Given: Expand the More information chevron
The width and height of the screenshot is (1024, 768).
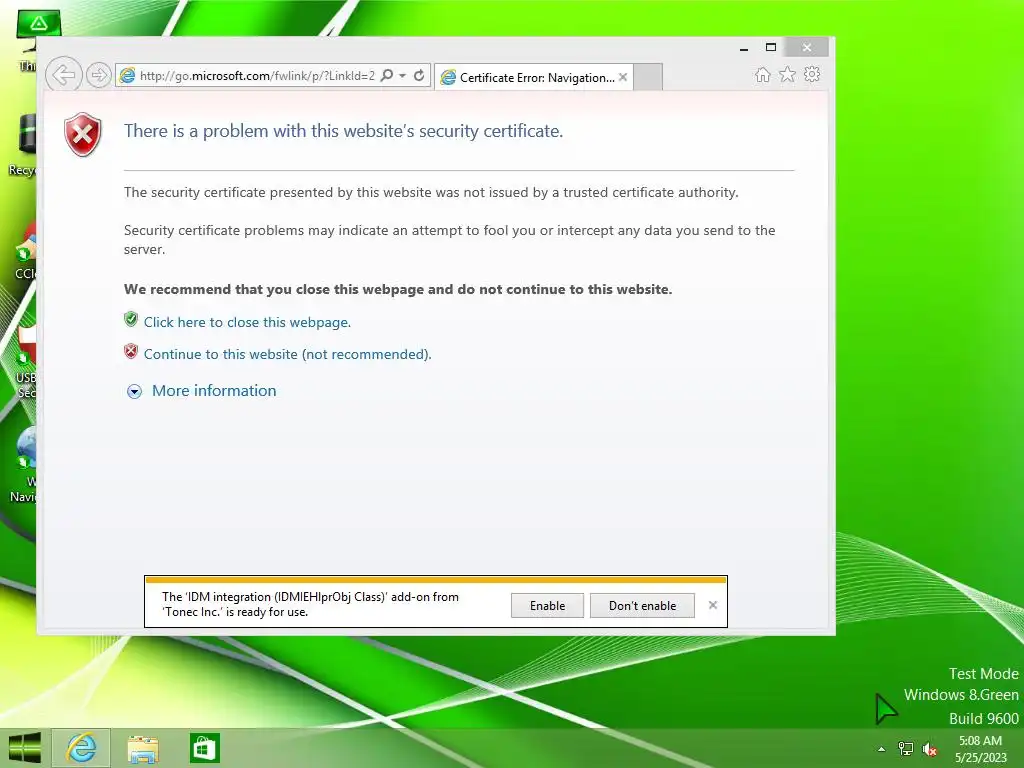Looking at the screenshot, I should (135, 391).
